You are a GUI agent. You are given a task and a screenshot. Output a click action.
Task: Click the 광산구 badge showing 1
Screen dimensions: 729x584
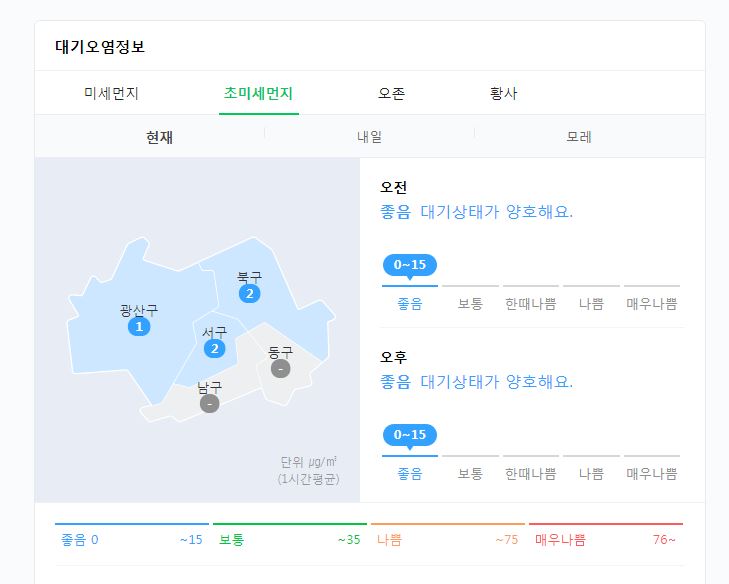140,327
